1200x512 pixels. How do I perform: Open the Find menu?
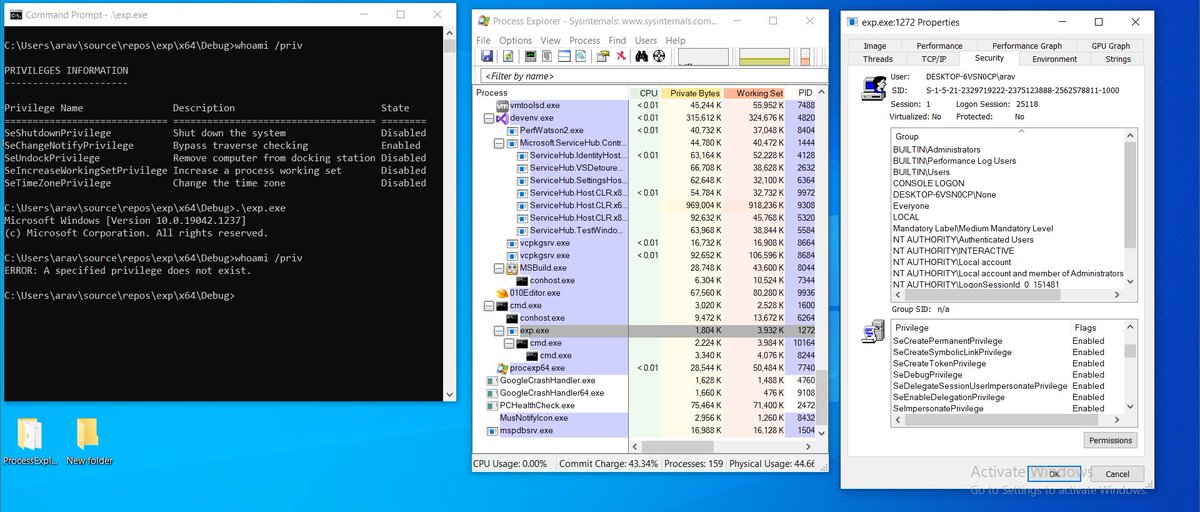click(617, 40)
